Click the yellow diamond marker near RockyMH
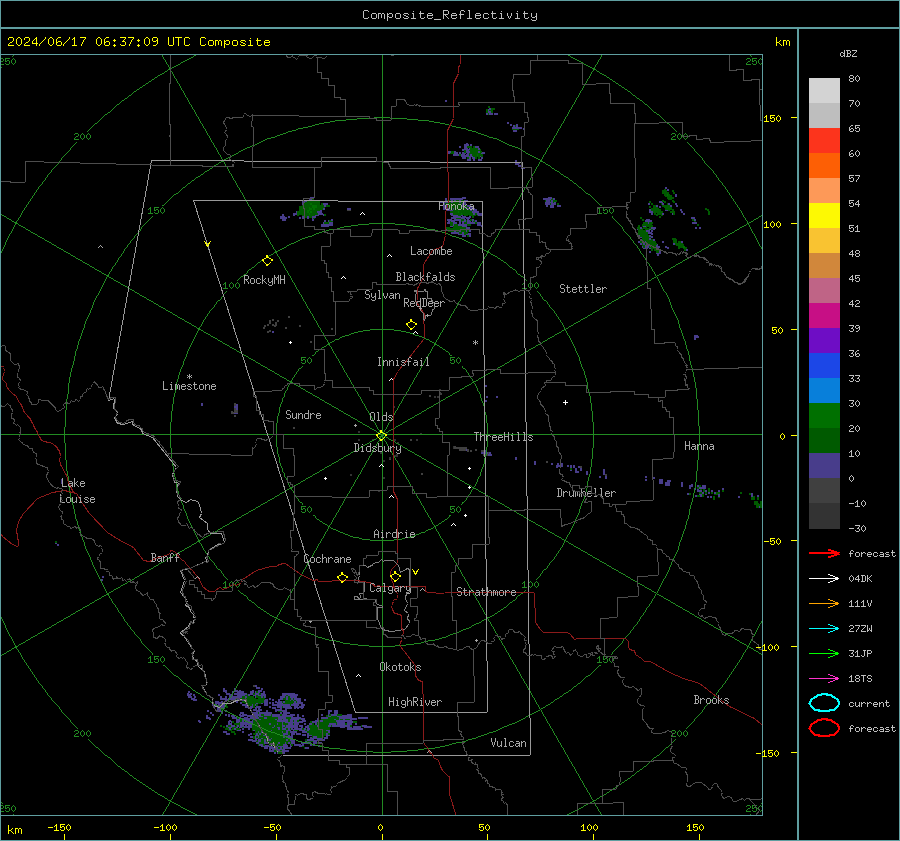Viewport: 900px width, 841px height. click(x=267, y=261)
